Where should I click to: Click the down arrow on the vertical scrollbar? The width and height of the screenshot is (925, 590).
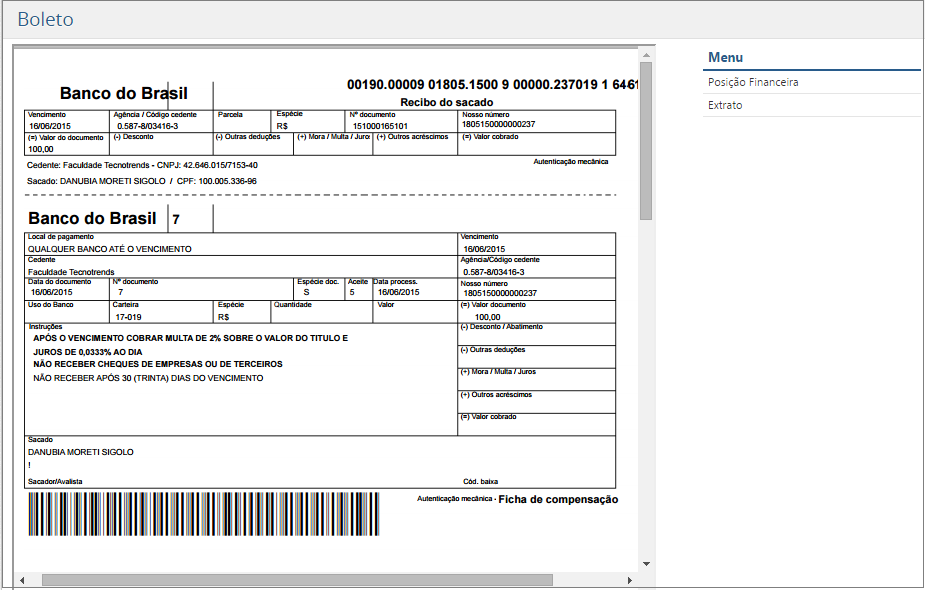(648, 561)
